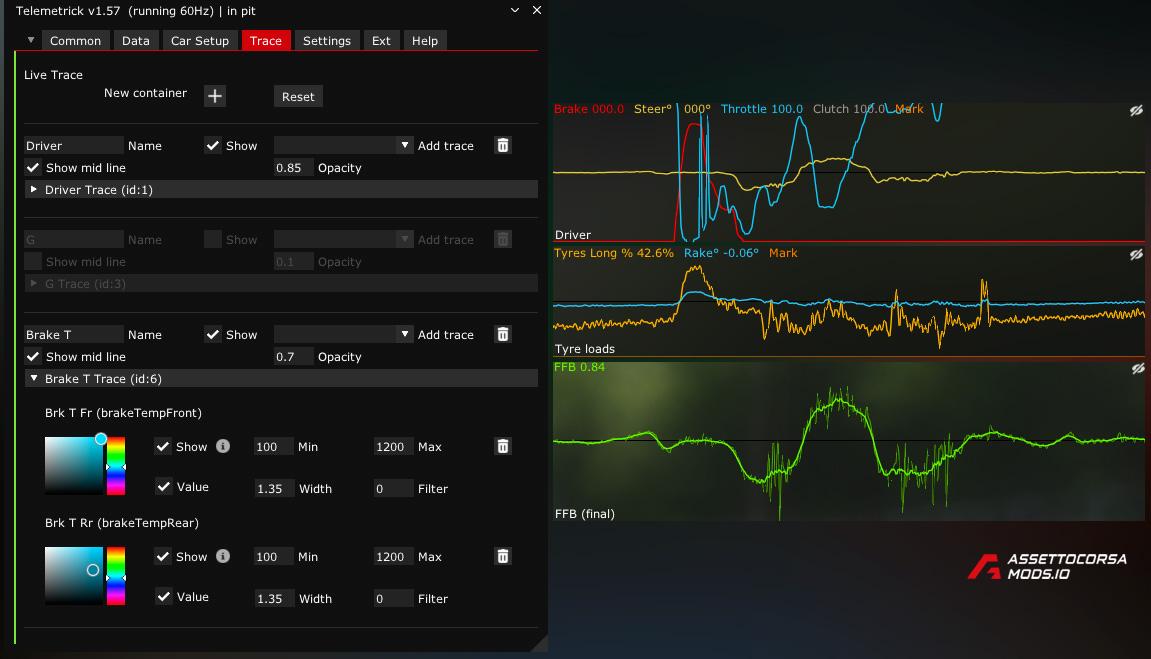Toggle Show mid line for Brake T

point(33,357)
